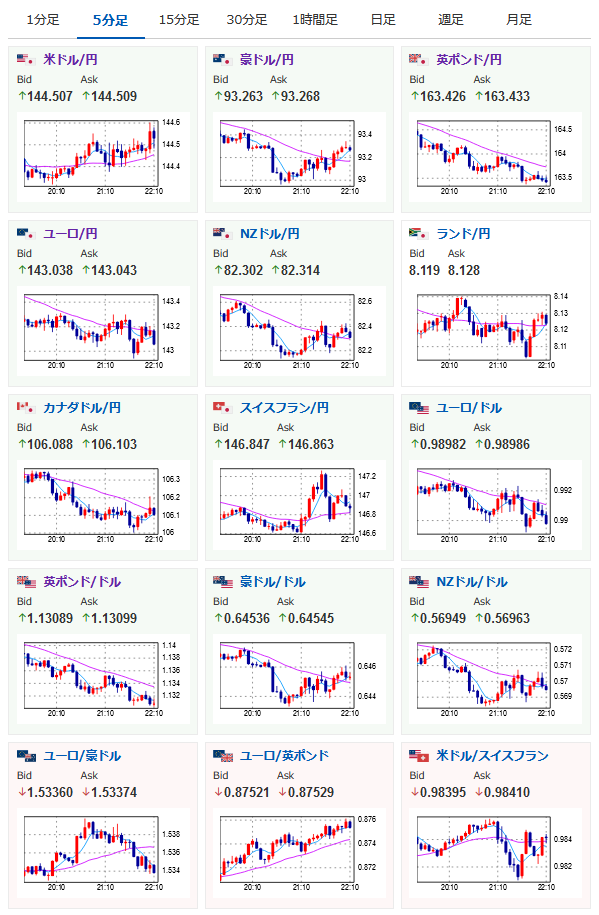Click the UK-Japan flag icon for 英ポンド/円
The width and height of the screenshot is (599, 915).
click(419, 60)
